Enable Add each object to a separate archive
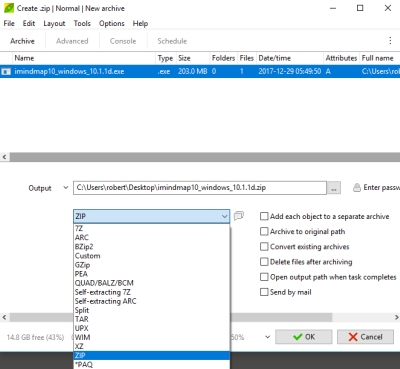This screenshot has width=400, height=369. (x=264, y=216)
